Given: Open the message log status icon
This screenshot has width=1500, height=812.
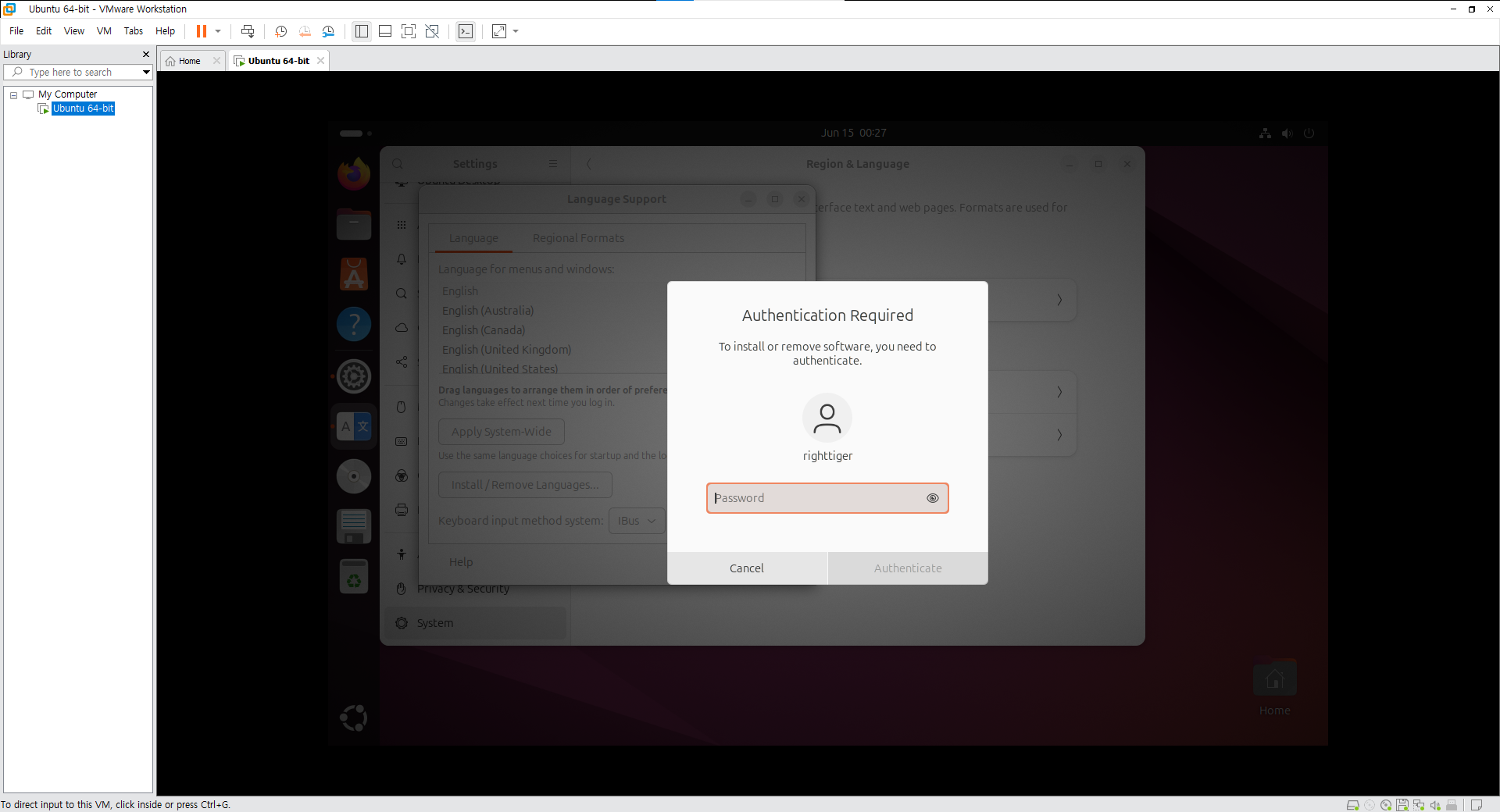Looking at the screenshot, I should (x=1477, y=805).
